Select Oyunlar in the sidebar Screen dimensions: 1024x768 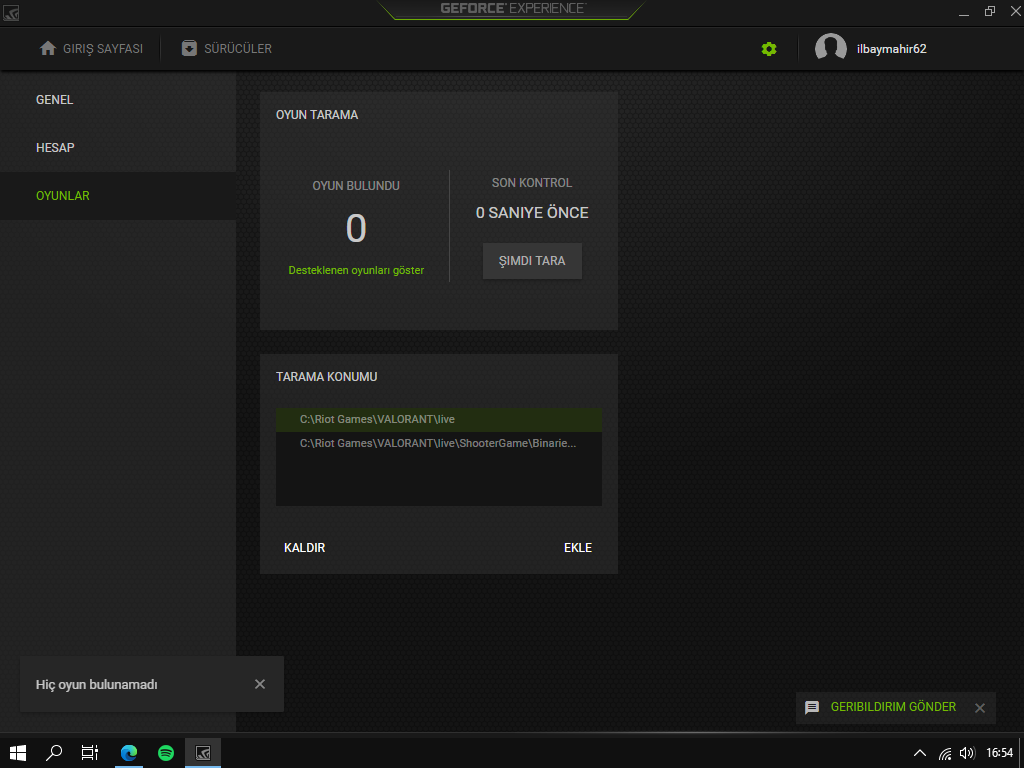point(118,196)
